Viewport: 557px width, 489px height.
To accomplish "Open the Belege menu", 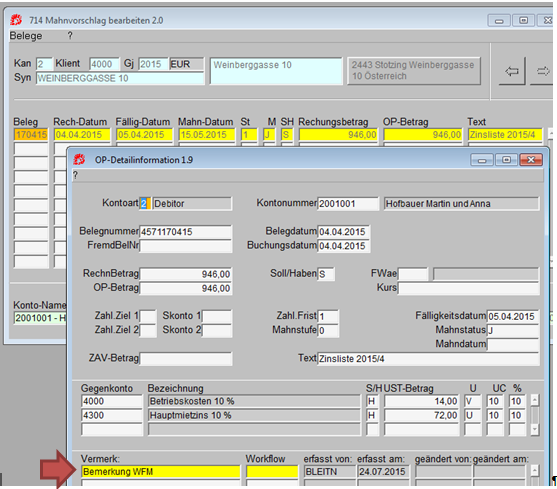I will 26,36.
